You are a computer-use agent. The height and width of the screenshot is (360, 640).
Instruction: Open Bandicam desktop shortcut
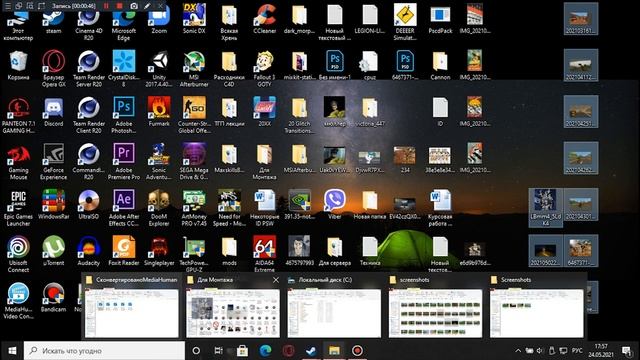53,298
